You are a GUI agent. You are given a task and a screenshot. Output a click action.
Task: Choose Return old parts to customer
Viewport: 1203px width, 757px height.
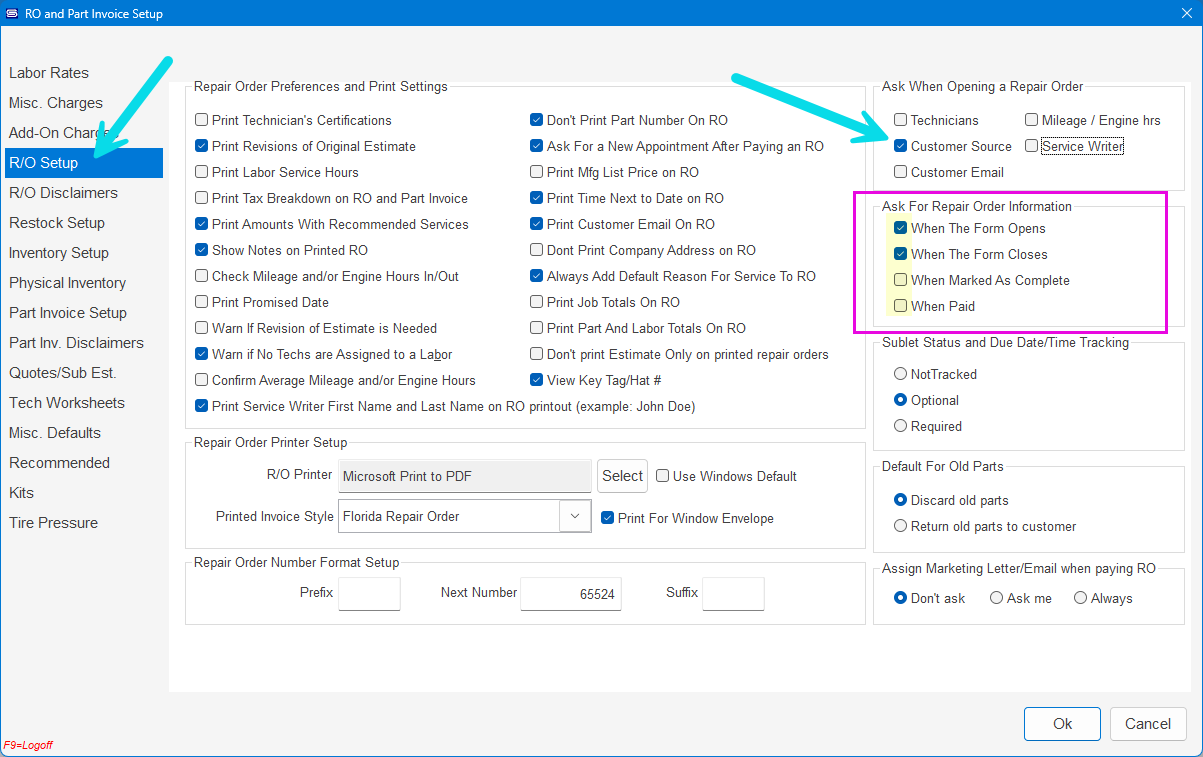point(901,526)
